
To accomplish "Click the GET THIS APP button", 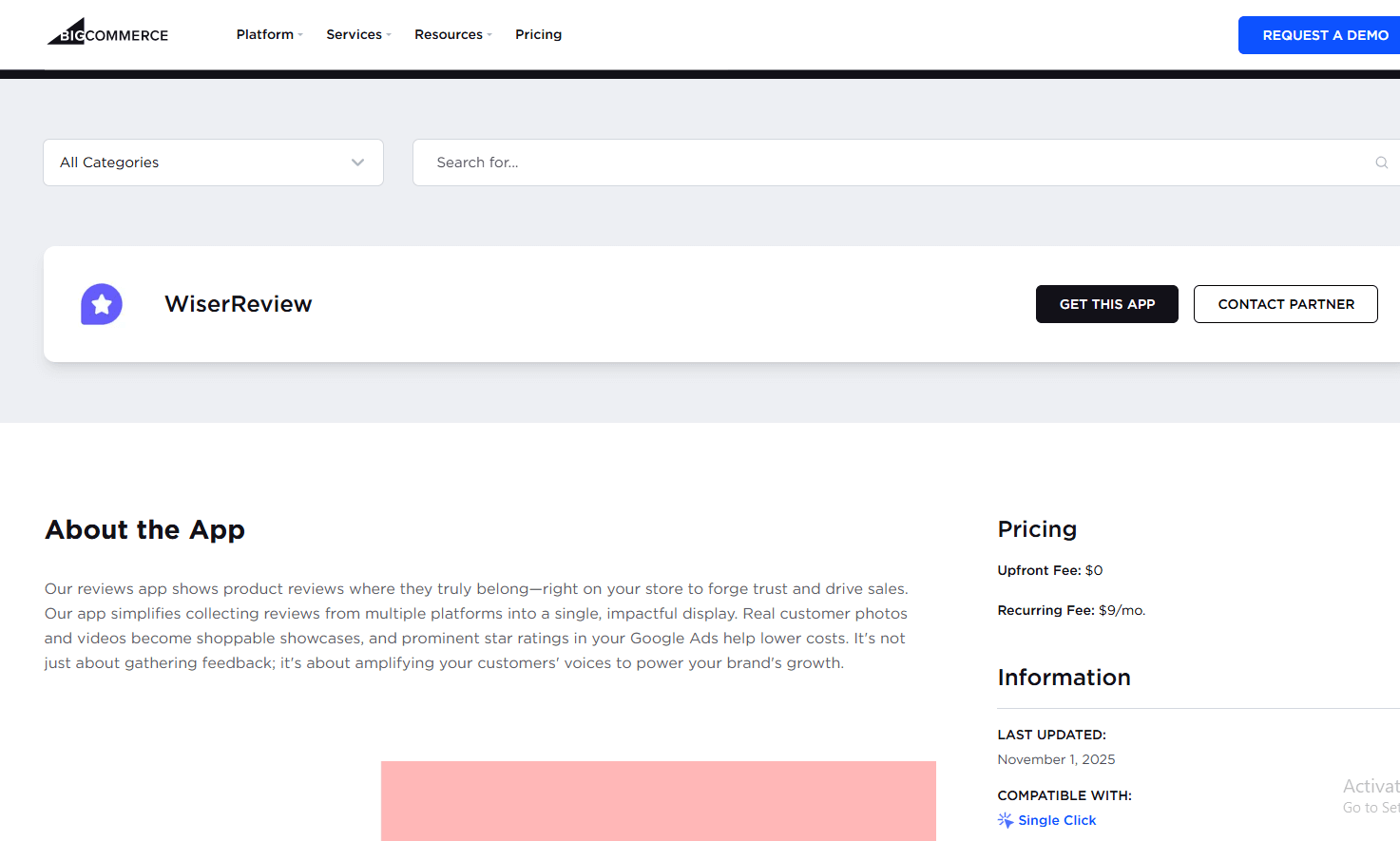I will (1106, 303).
